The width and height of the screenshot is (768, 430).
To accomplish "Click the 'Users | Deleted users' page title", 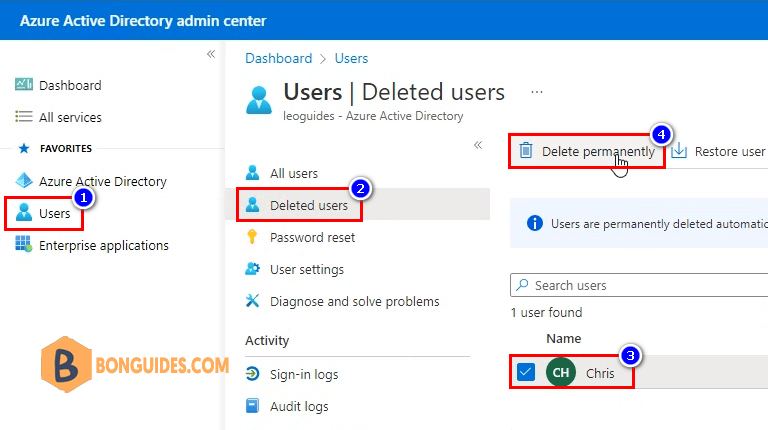I will [x=394, y=92].
